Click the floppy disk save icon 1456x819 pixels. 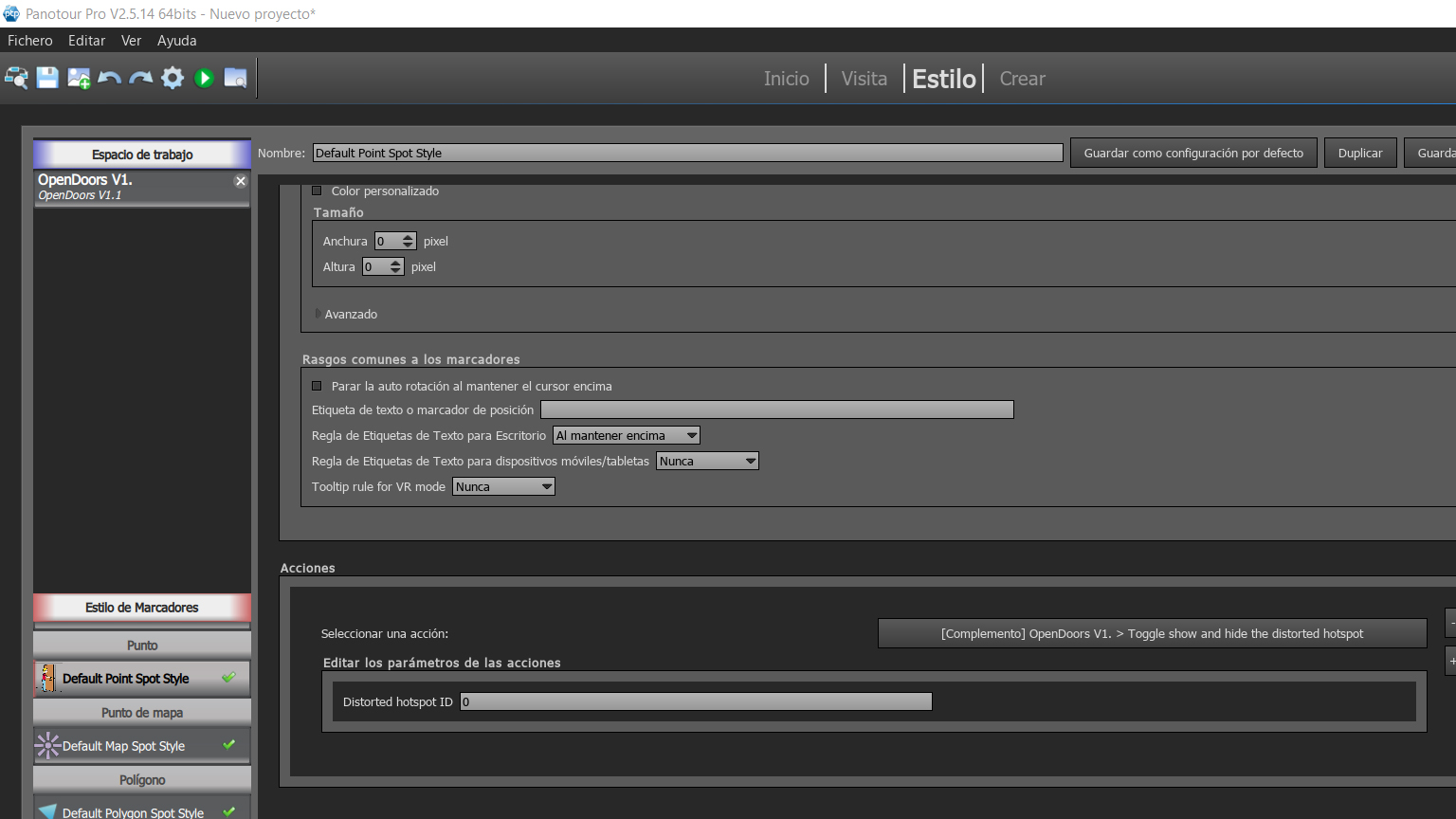(47, 78)
